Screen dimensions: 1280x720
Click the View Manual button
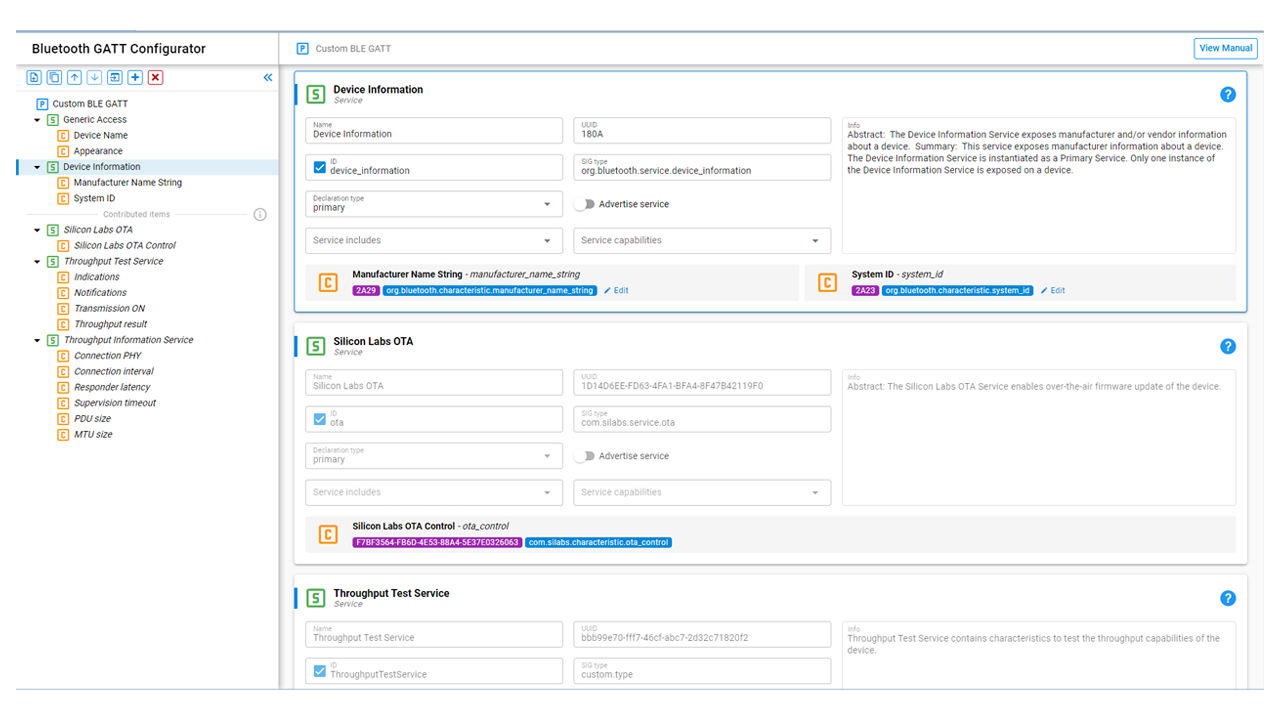(x=1226, y=48)
